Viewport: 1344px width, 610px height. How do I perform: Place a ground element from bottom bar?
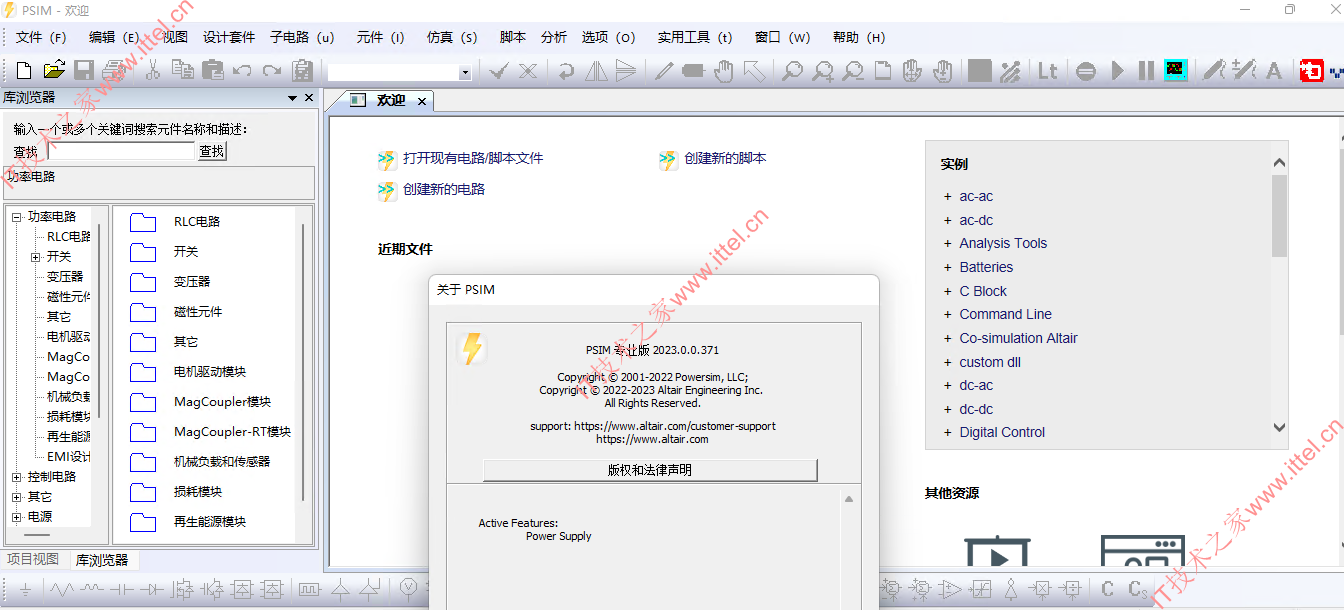(25, 589)
